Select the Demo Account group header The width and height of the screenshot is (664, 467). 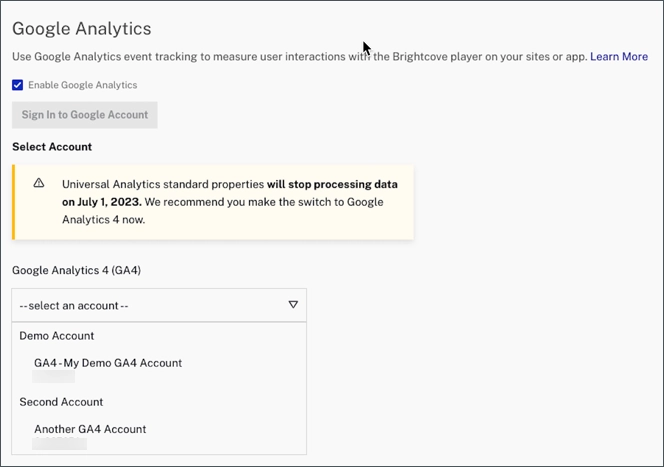pyautogui.click(x=57, y=336)
